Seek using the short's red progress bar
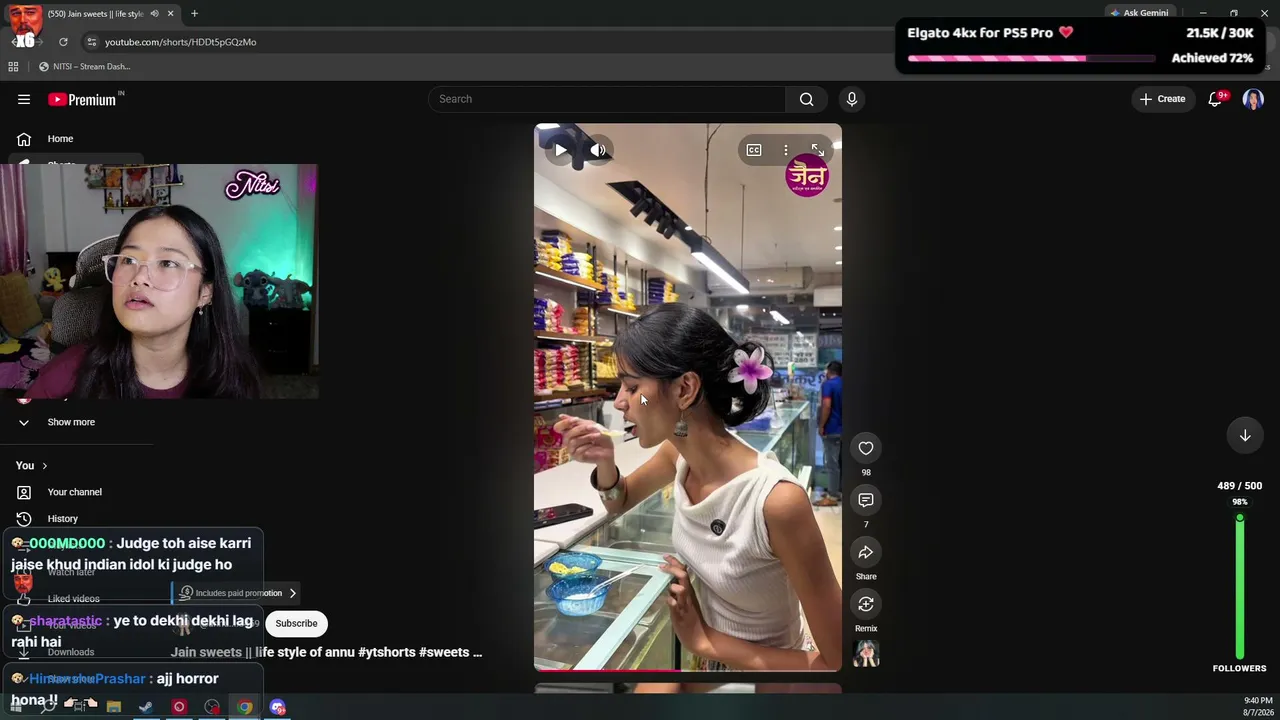Screen dimensions: 1280x720 688,670
